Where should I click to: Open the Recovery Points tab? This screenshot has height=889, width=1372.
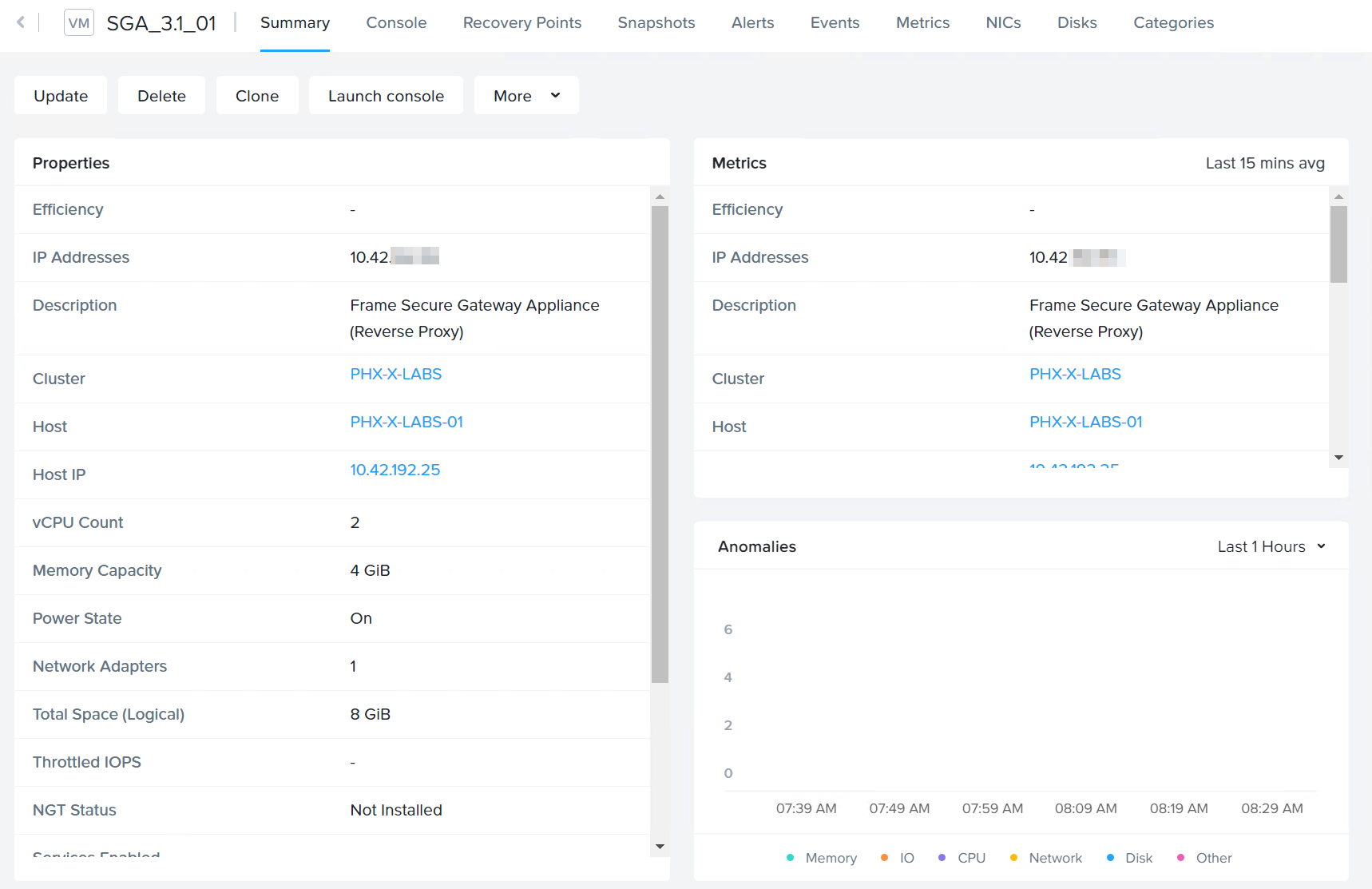pyautogui.click(x=522, y=23)
